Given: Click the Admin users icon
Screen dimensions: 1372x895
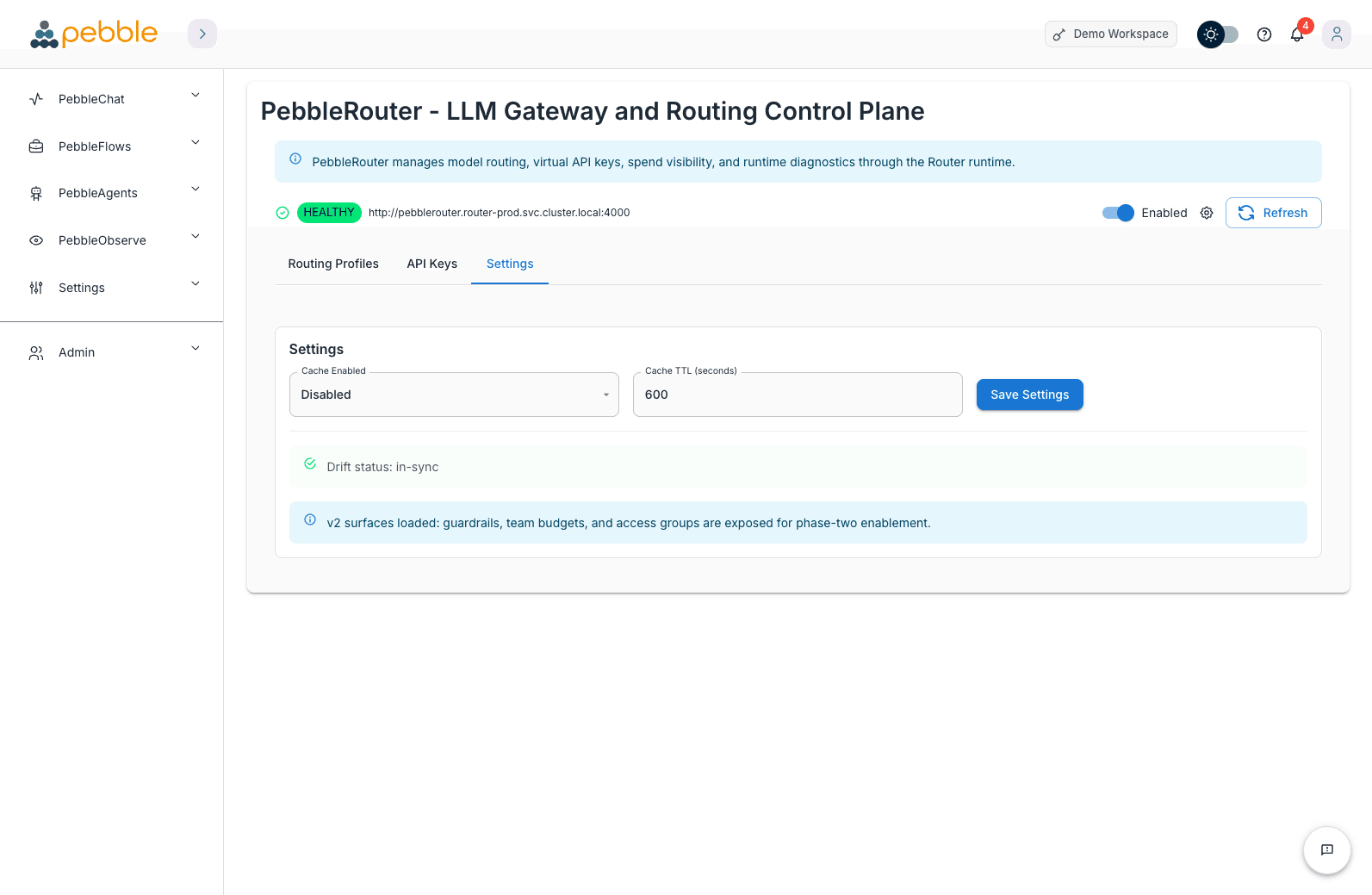Looking at the screenshot, I should click(x=35, y=352).
